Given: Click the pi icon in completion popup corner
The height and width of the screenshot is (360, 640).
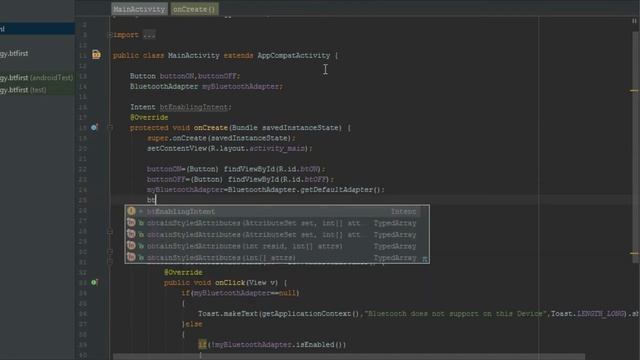Looking at the screenshot, I should coord(424,259).
